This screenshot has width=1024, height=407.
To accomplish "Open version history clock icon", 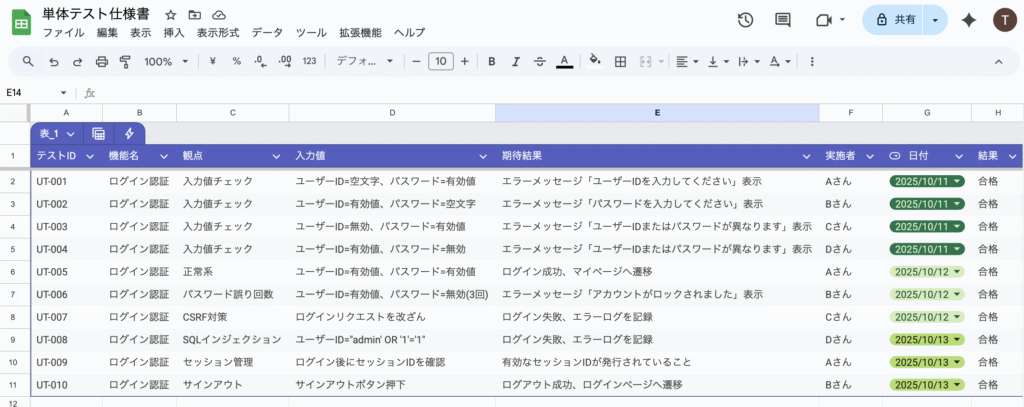I will (x=745, y=20).
